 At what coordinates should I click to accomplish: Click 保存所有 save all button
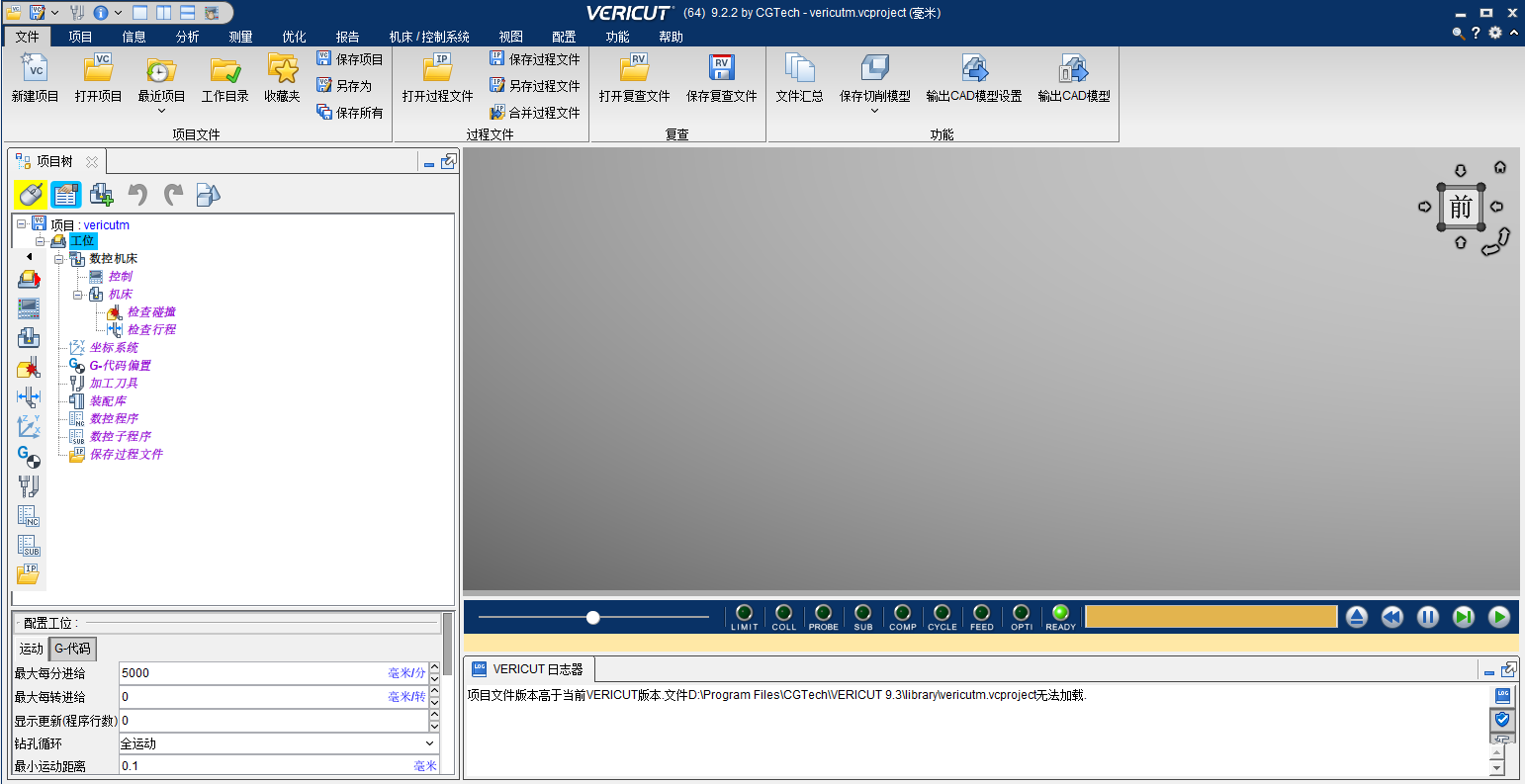350,113
